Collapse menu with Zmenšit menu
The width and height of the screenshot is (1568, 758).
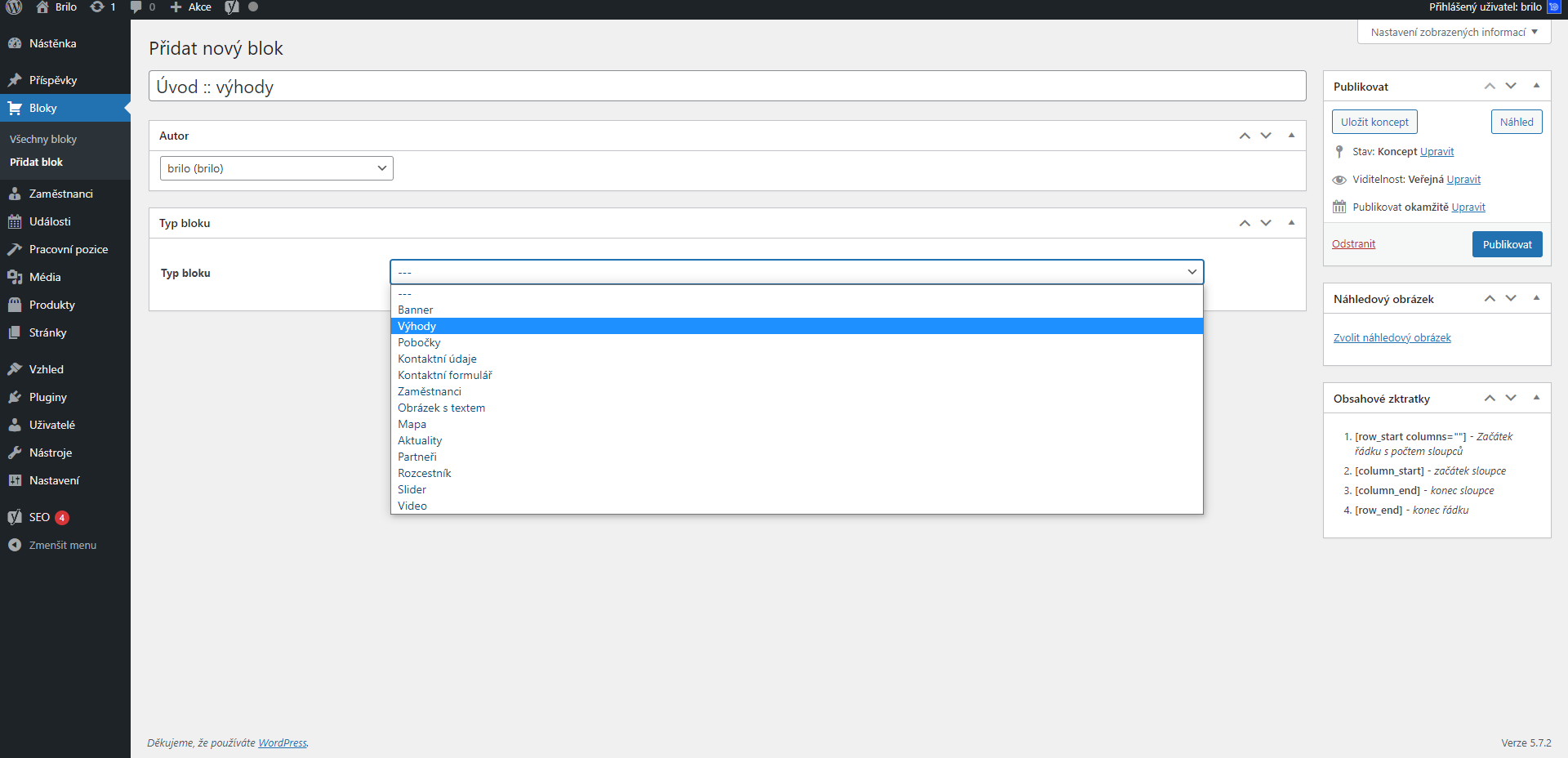tap(62, 545)
